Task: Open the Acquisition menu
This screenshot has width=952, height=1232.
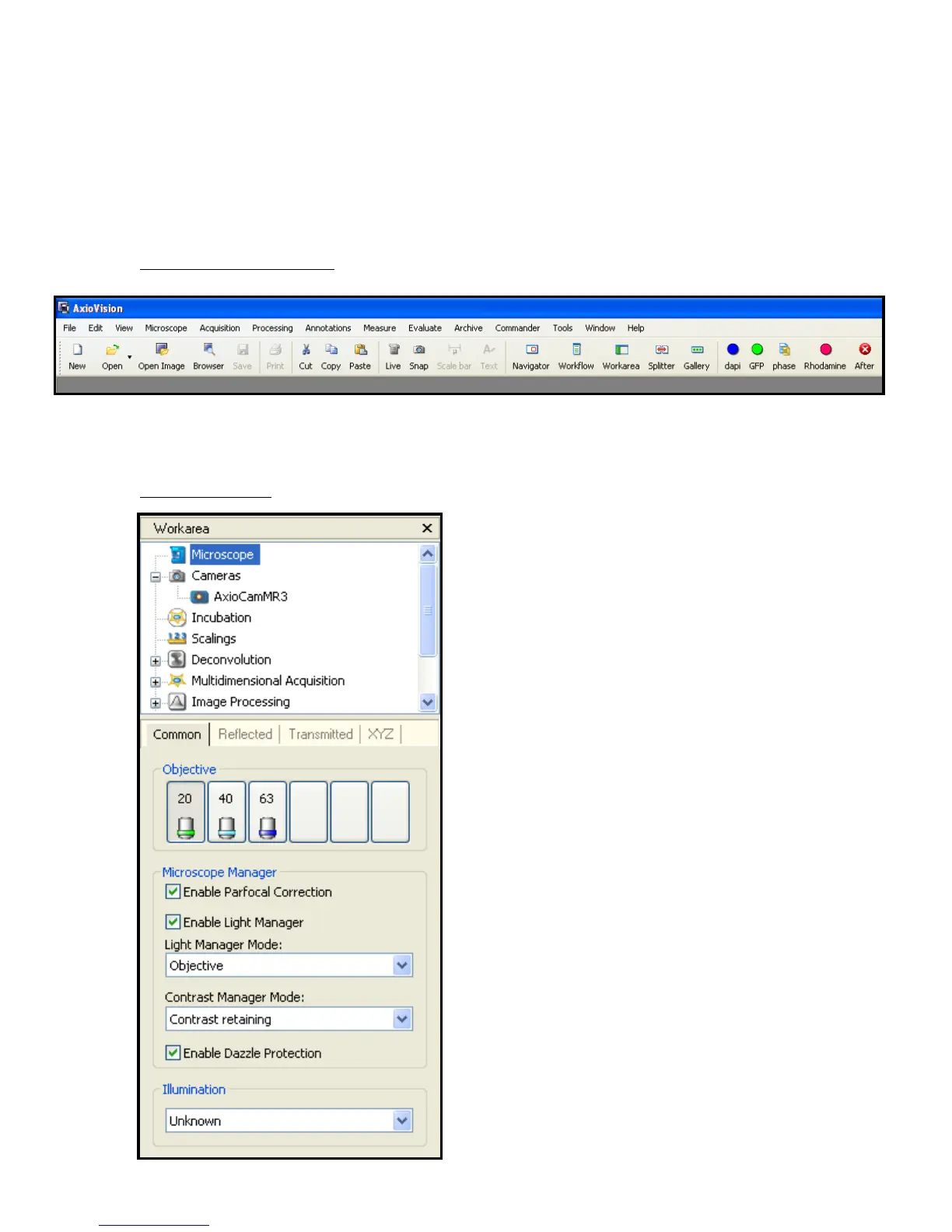Action: coord(219,328)
